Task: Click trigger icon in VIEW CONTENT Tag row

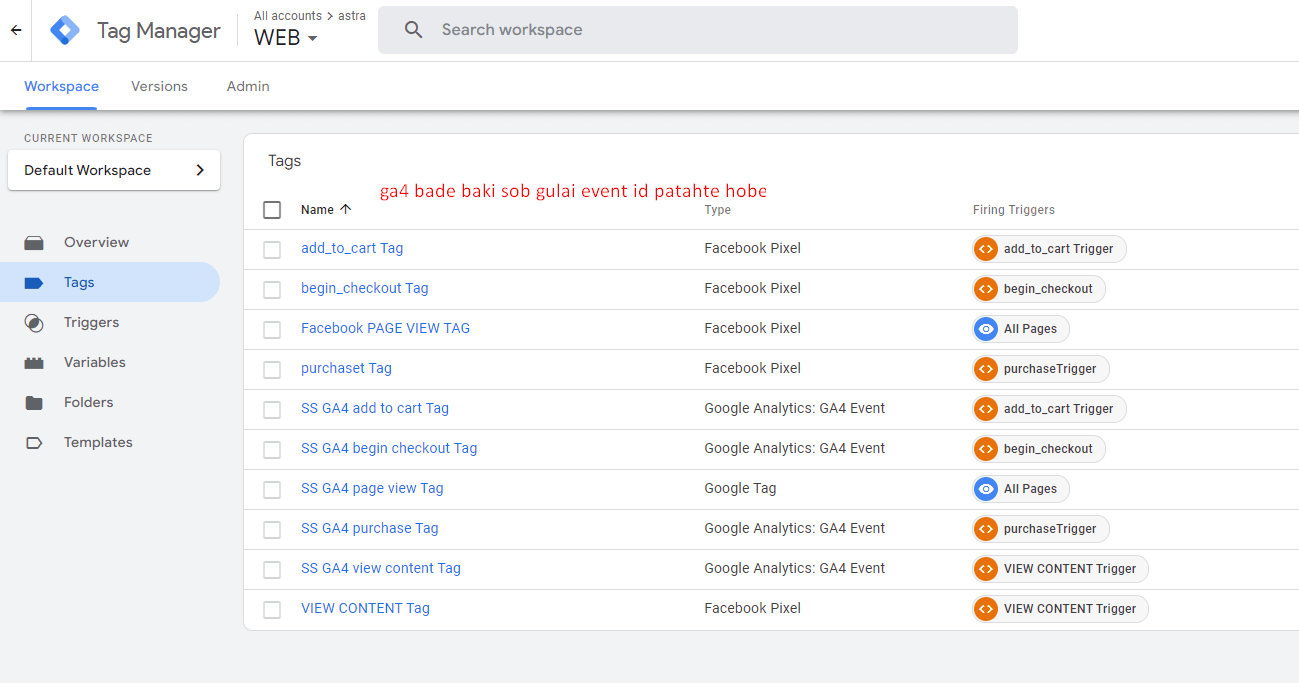Action: [986, 609]
